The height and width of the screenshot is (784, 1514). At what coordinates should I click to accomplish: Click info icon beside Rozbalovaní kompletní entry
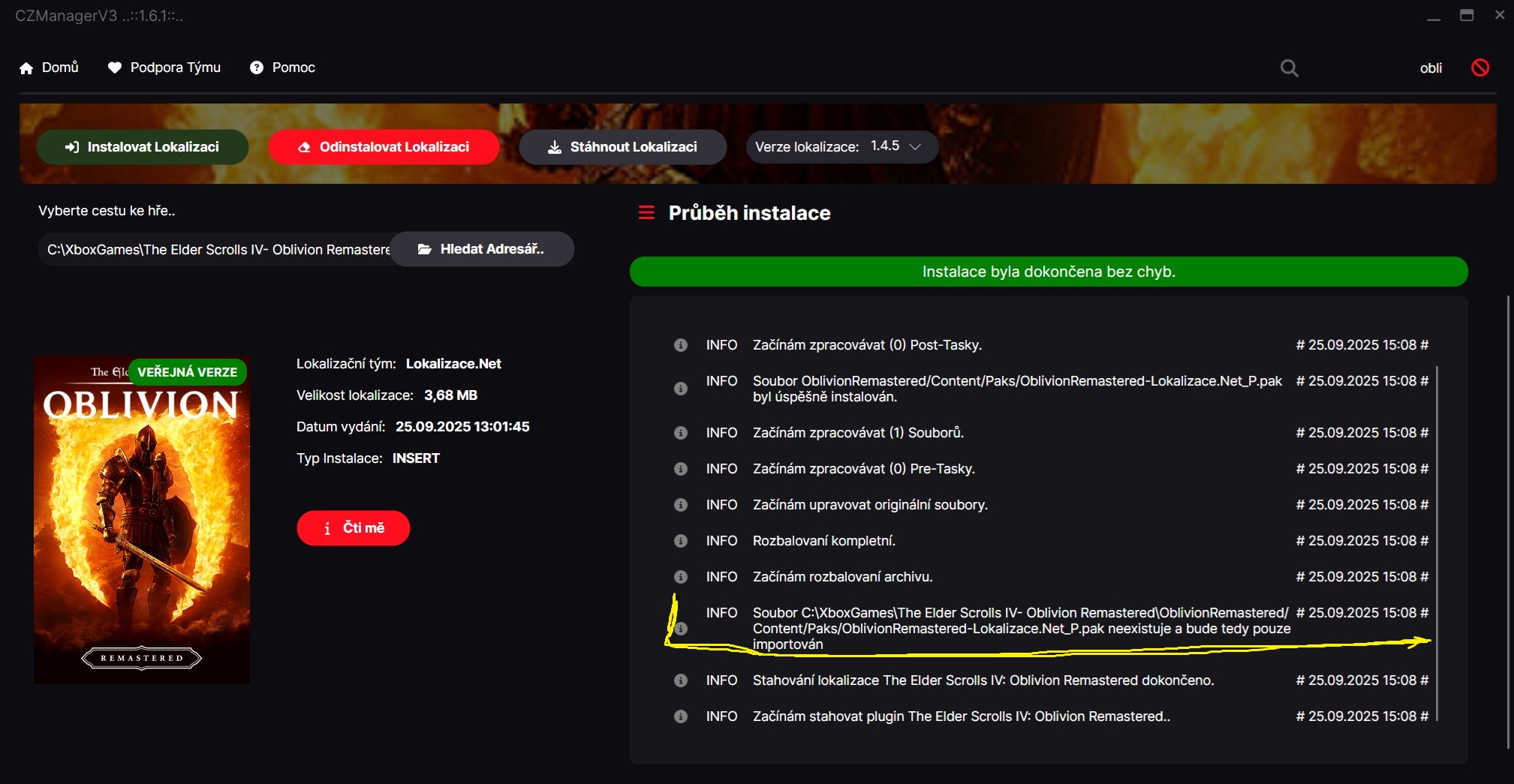click(x=681, y=541)
